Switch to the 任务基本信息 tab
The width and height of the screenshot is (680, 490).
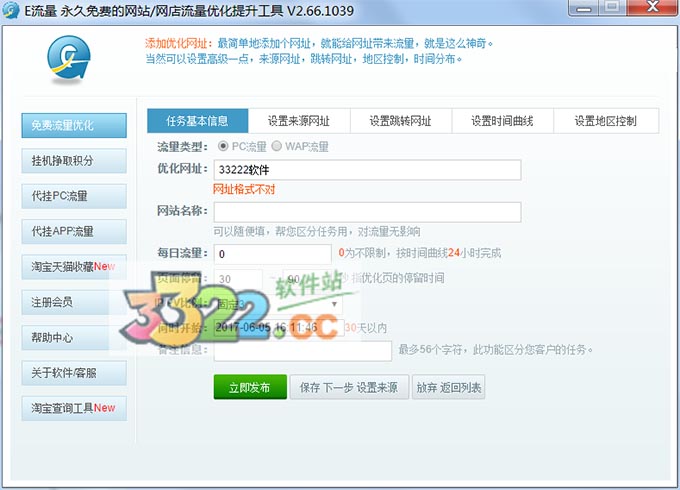(198, 121)
